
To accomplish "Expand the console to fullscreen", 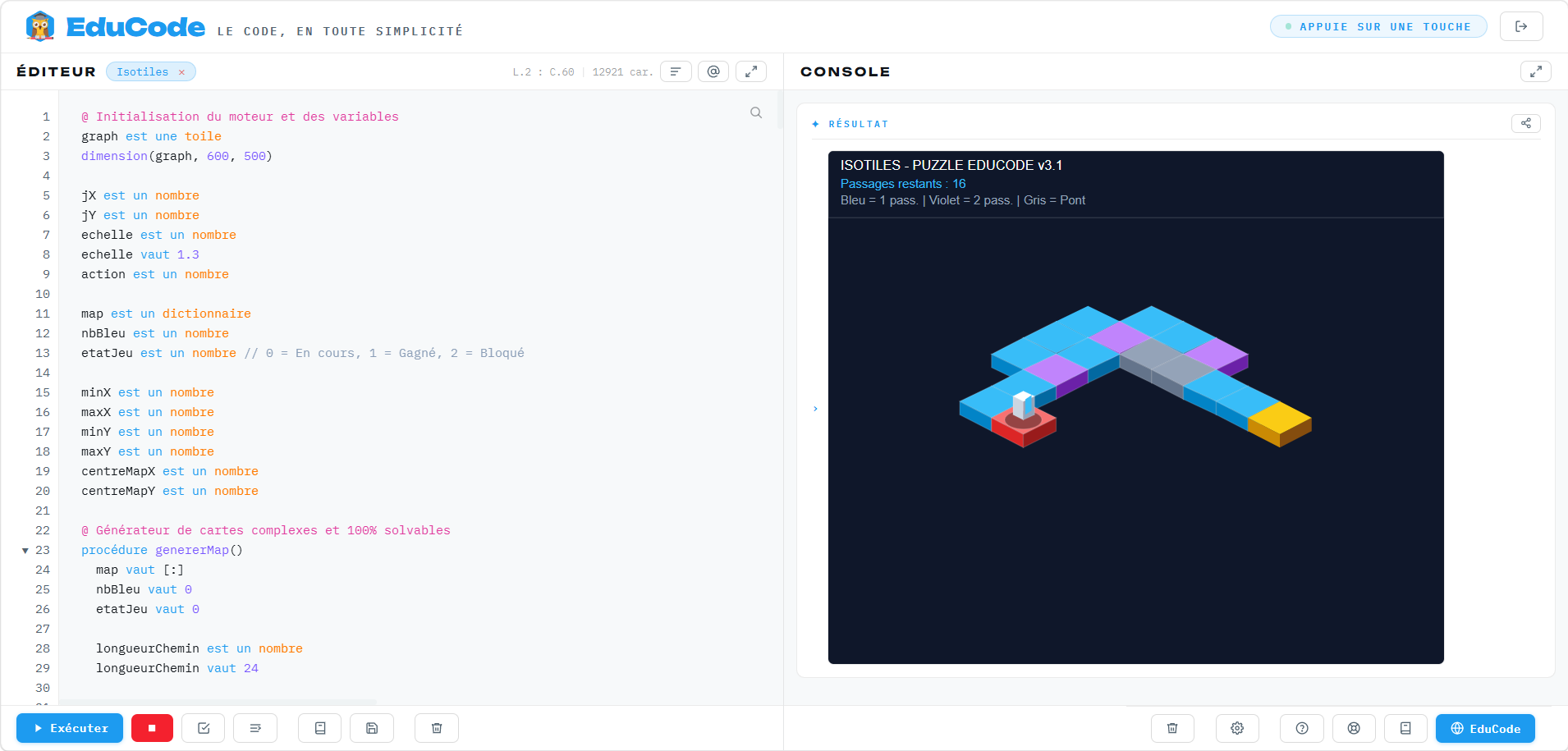I will [x=1536, y=71].
